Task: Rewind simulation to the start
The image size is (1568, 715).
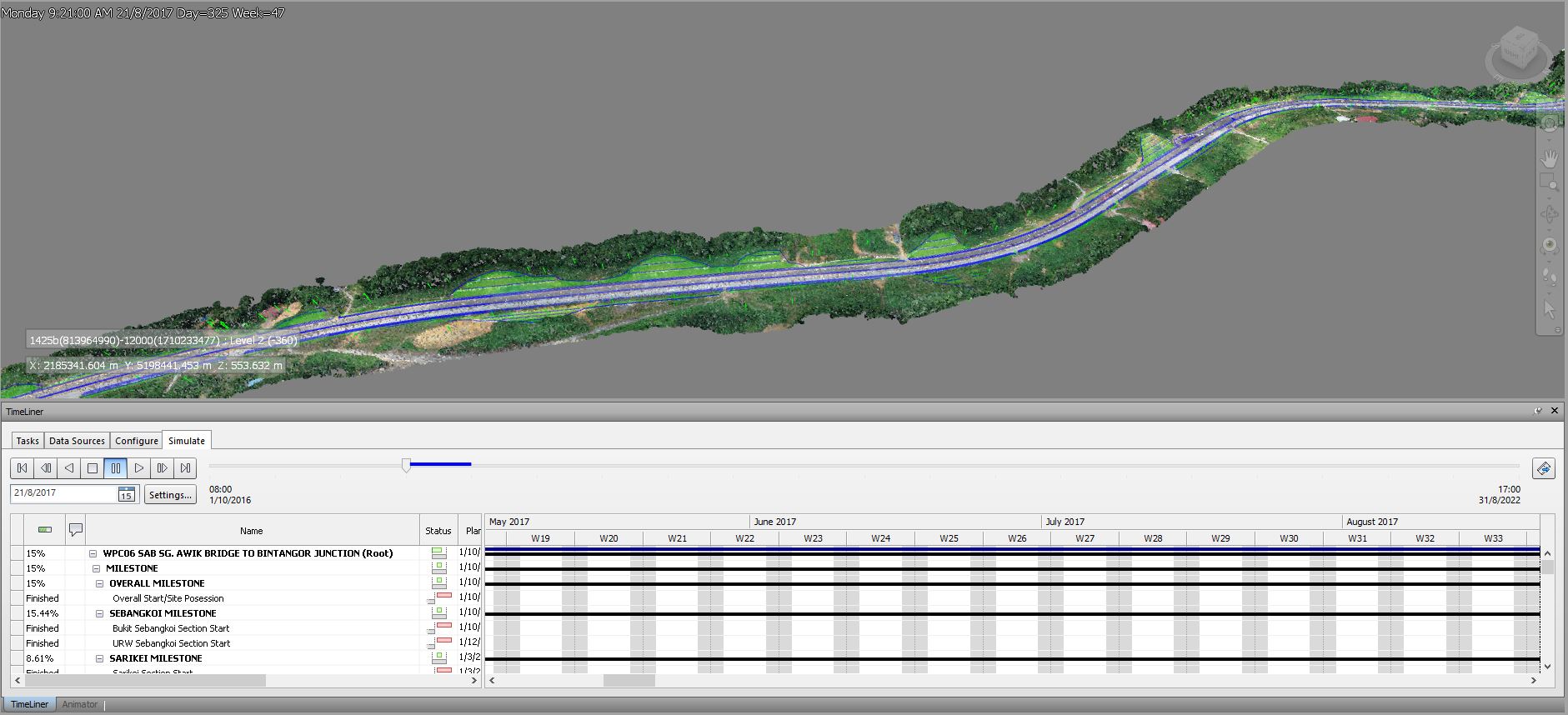Action: (23, 468)
